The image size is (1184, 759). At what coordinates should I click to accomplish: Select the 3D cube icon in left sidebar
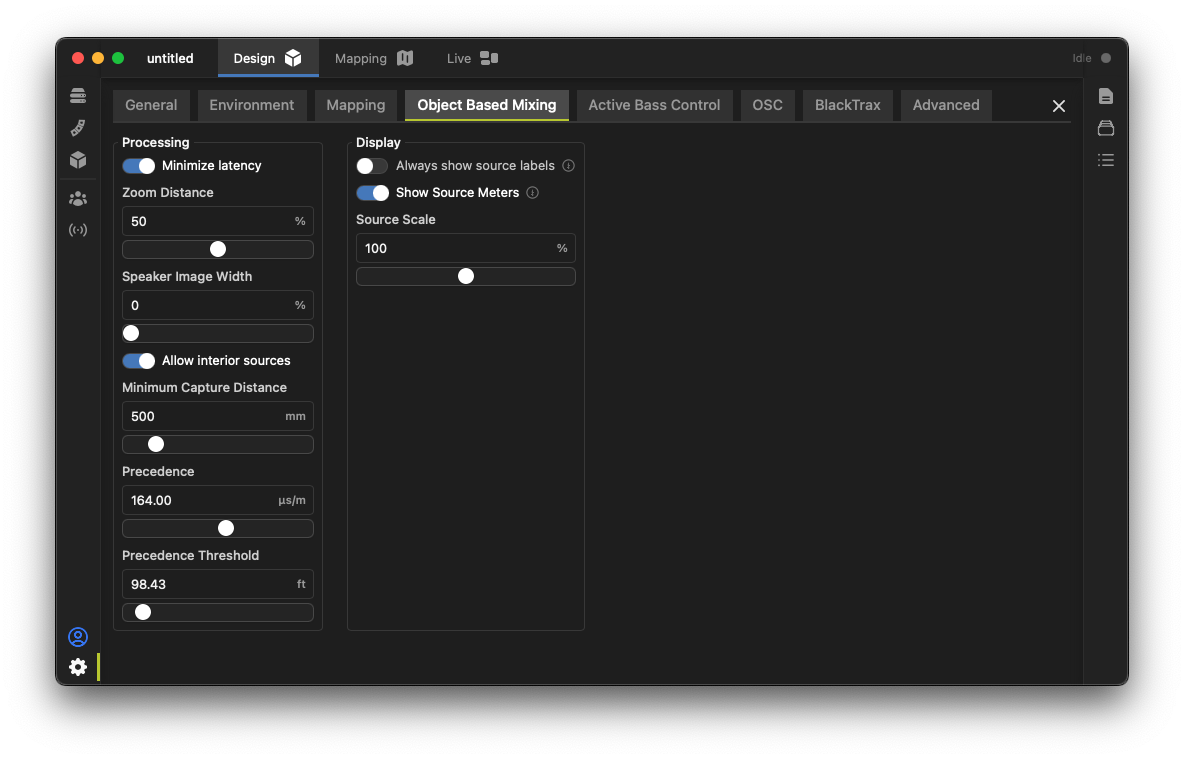(78, 160)
